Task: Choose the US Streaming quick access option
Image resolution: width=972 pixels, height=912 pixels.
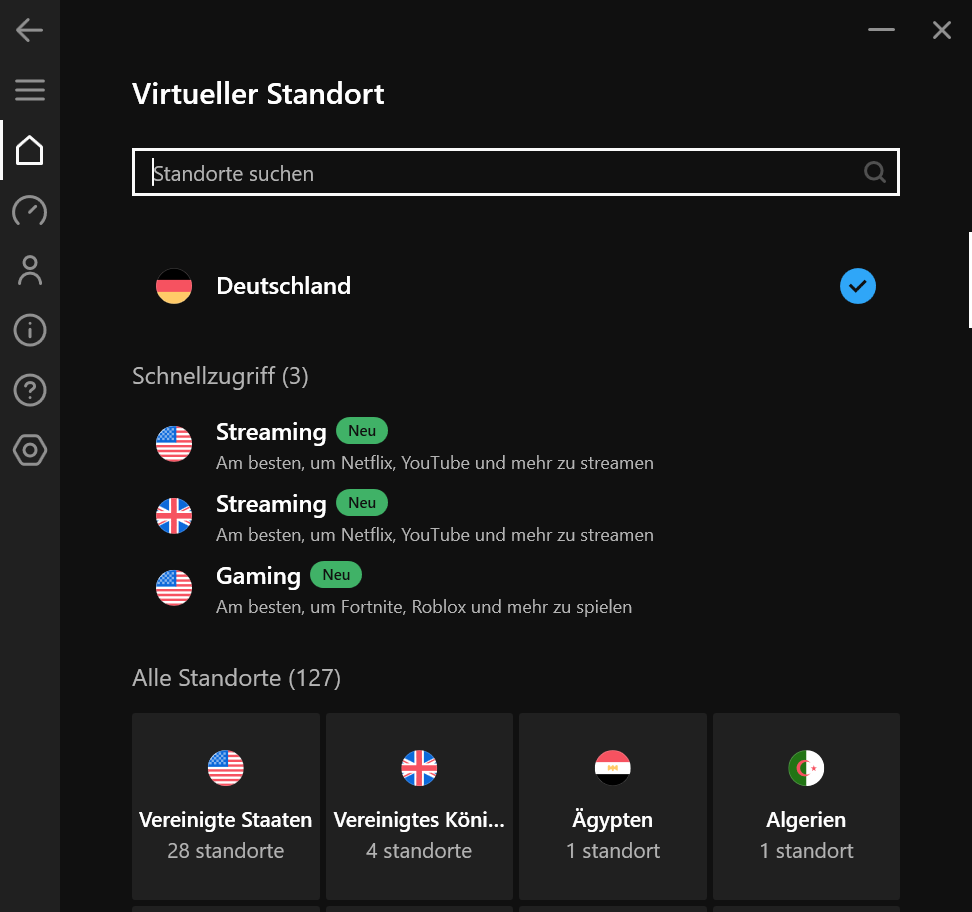Action: click(x=516, y=444)
